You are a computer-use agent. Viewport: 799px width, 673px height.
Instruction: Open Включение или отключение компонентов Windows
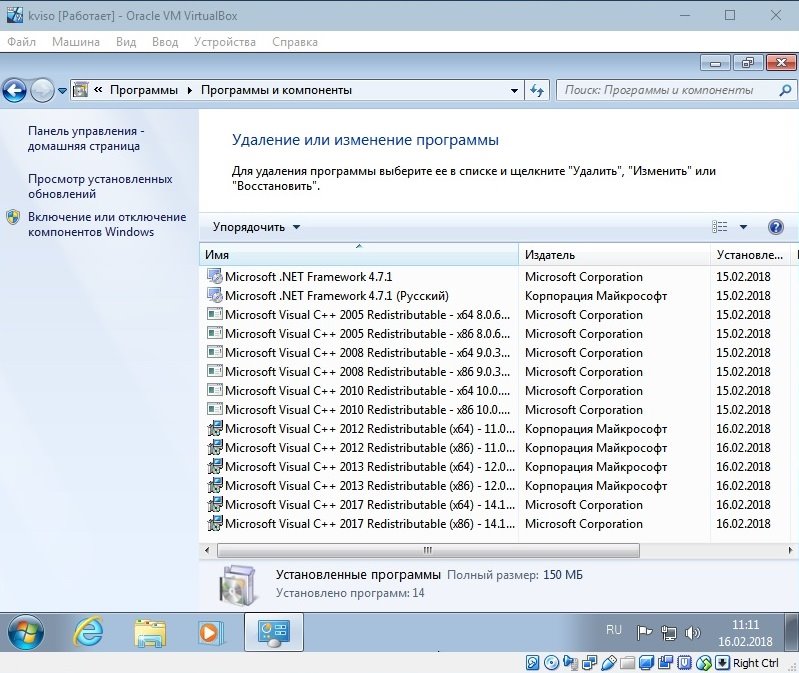pos(106,224)
